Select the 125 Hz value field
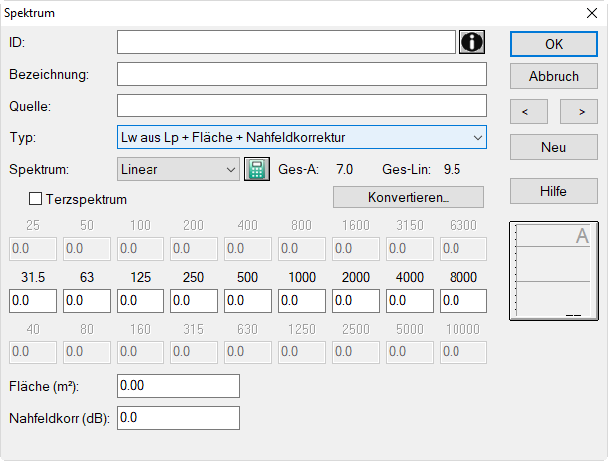Screen dimensions: 608x461 (140, 300)
